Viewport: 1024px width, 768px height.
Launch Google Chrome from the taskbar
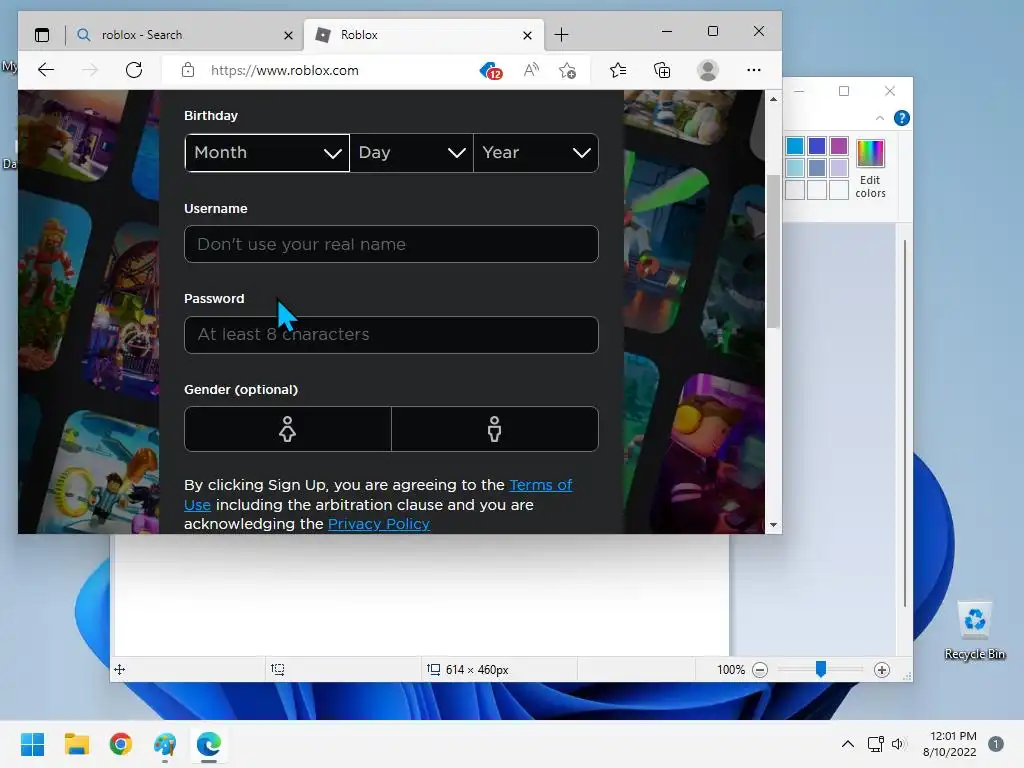click(x=121, y=744)
